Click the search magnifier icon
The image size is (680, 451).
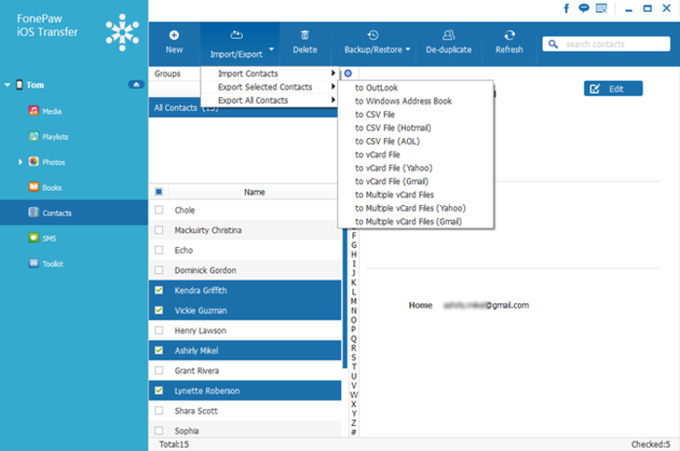point(553,44)
